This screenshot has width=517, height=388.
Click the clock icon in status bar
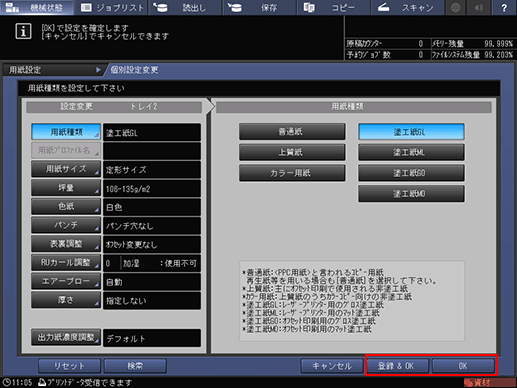(x=6, y=382)
